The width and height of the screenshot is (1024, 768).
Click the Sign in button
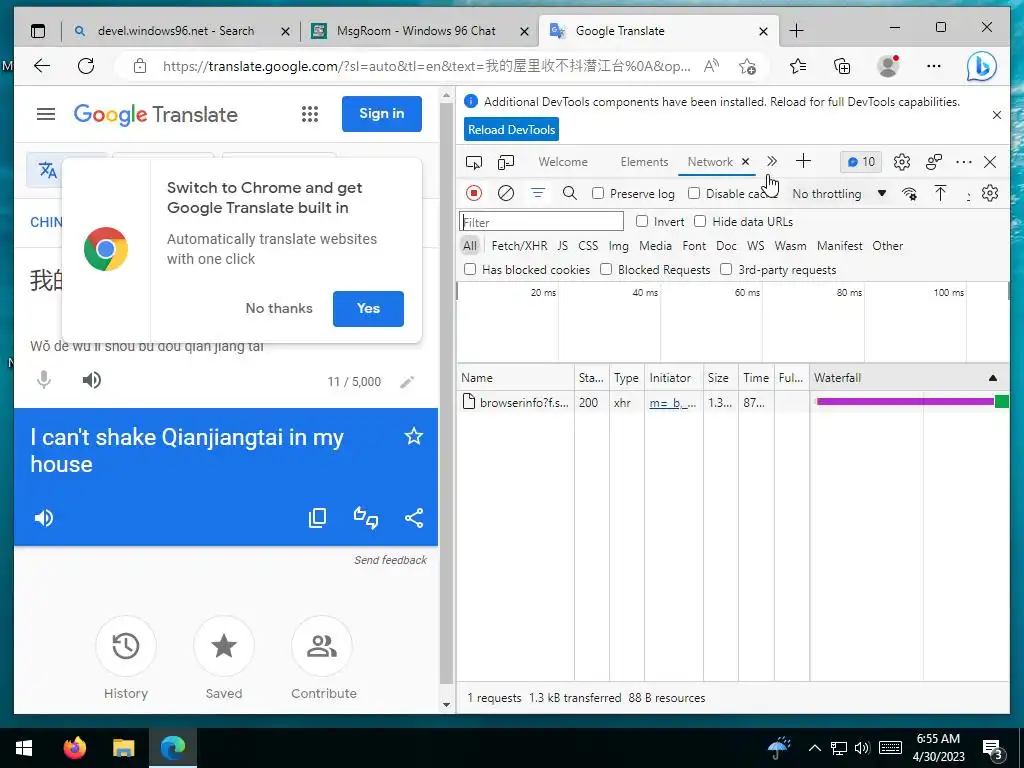coord(381,114)
